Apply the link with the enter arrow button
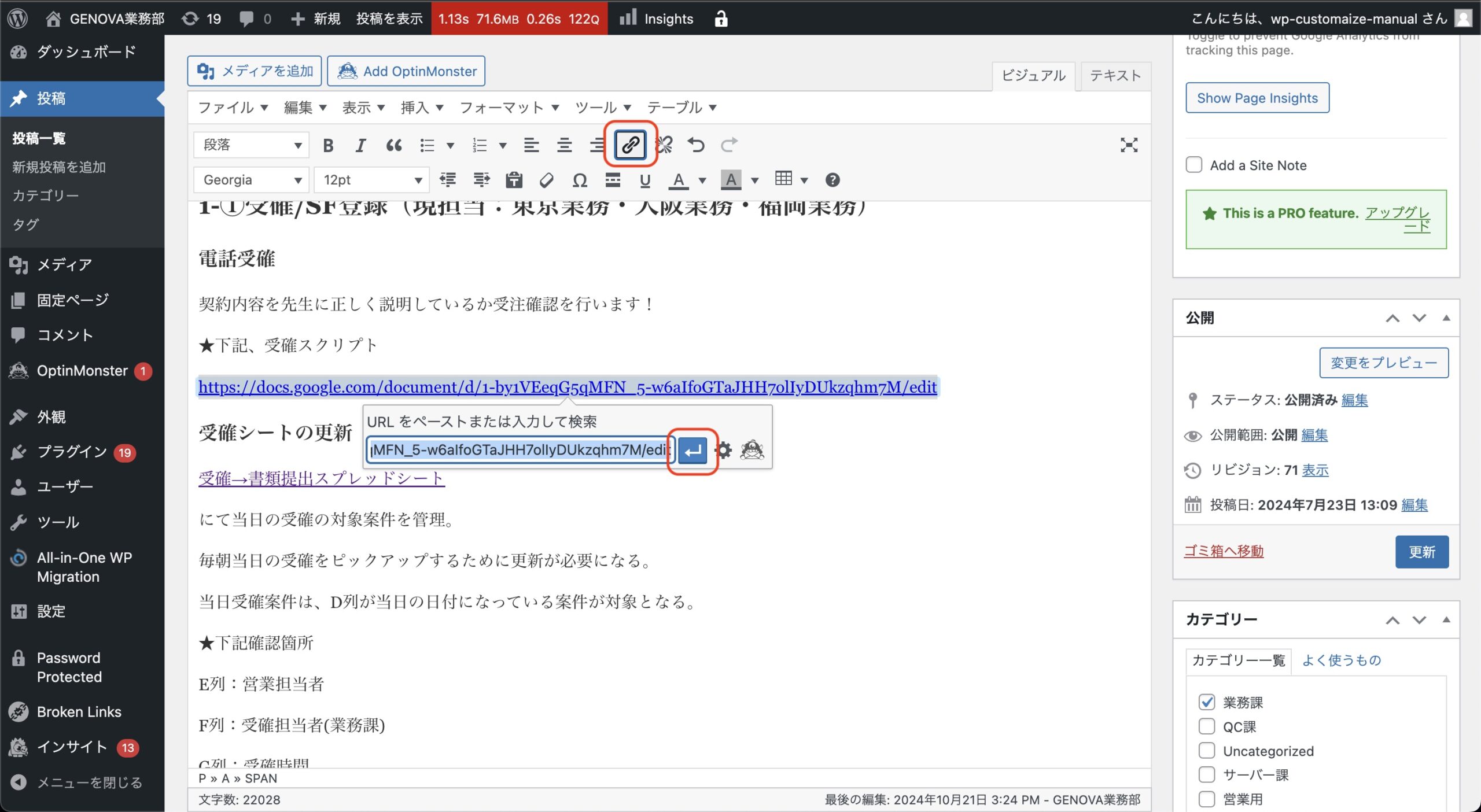Image resolution: width=1481 pixels, height=812 pixels. (692, 450)
